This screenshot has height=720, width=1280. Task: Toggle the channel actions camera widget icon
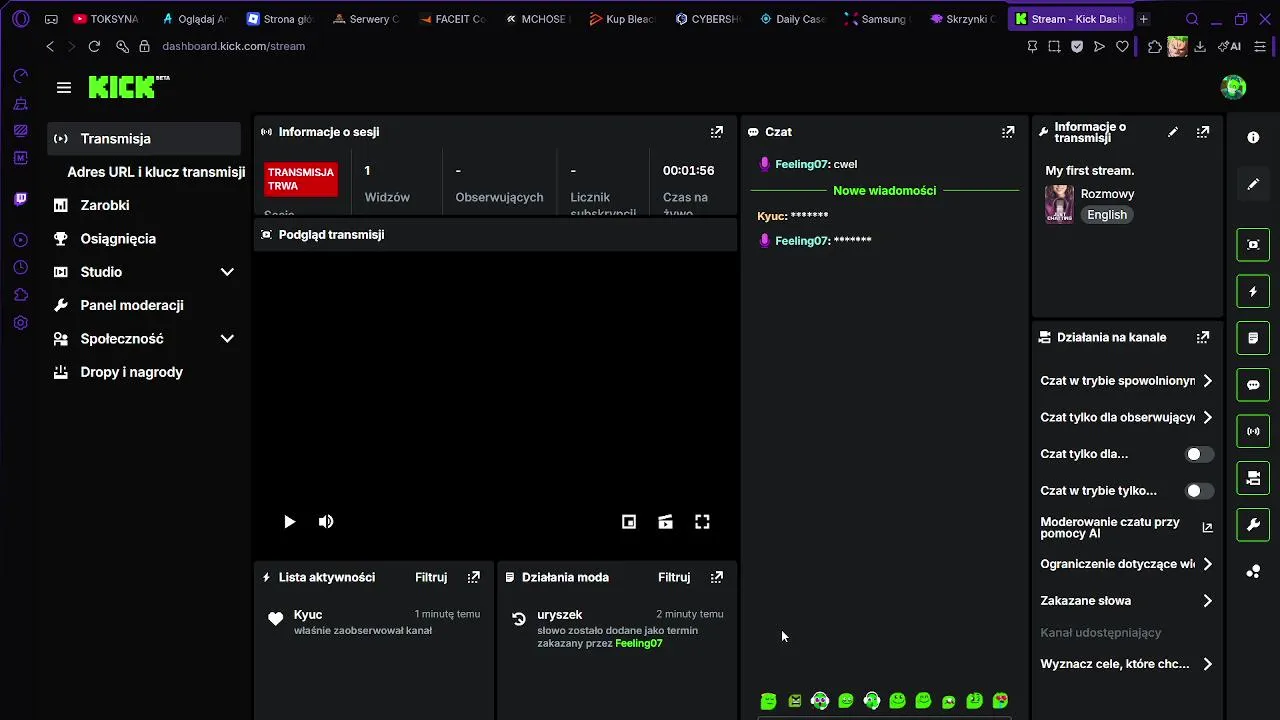pos(1253,478)
